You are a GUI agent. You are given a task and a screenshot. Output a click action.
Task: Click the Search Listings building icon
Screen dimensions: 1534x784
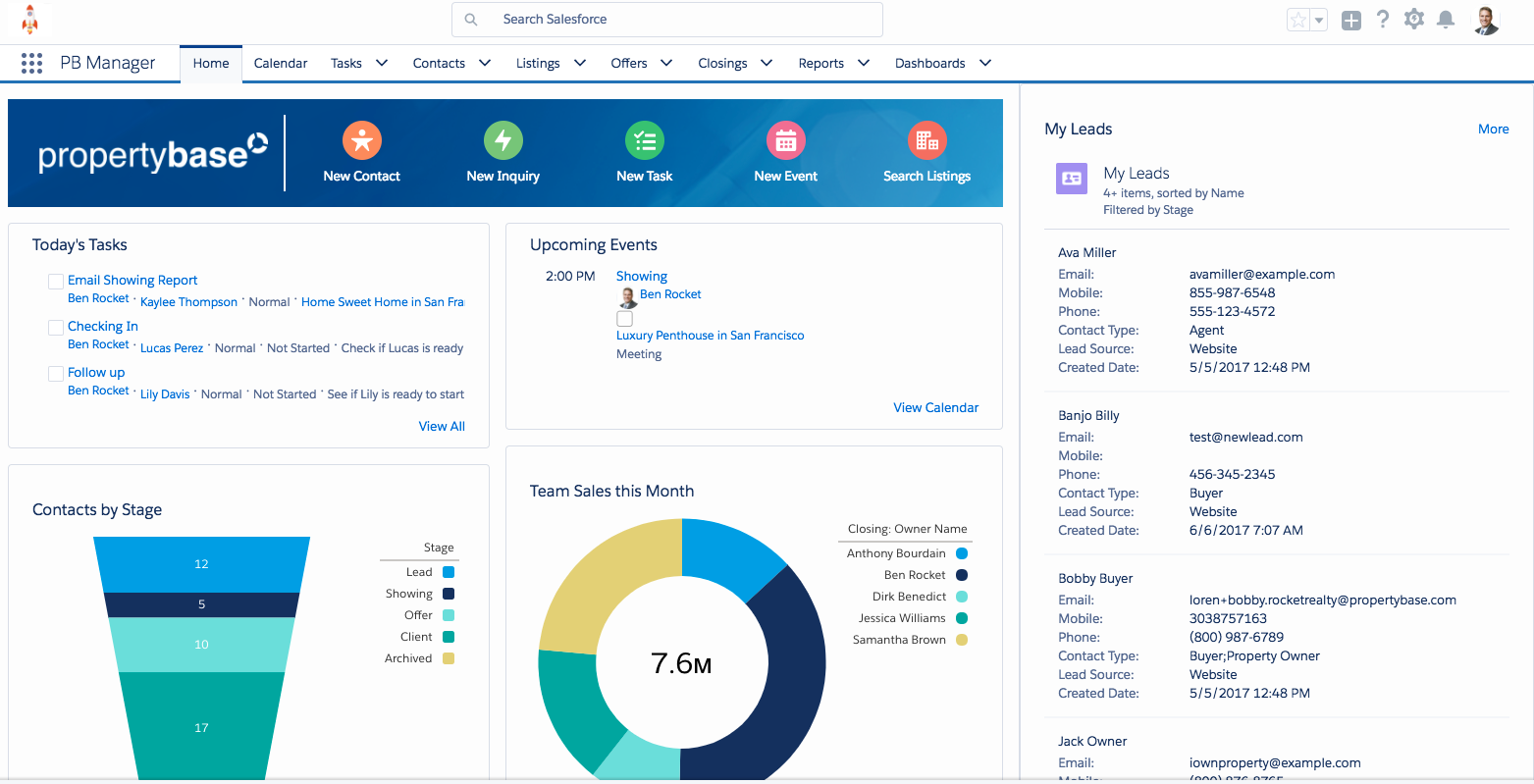point(927,140)
